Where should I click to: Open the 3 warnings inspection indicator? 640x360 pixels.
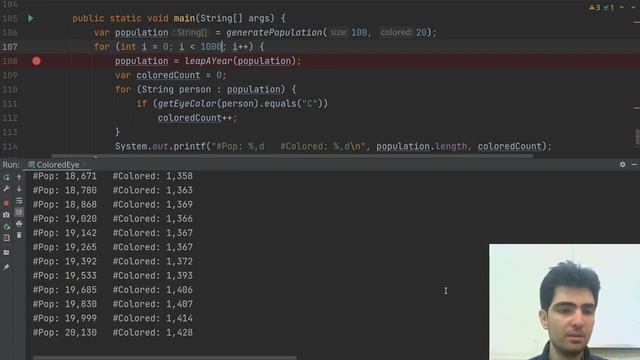[x=595, y=7]
